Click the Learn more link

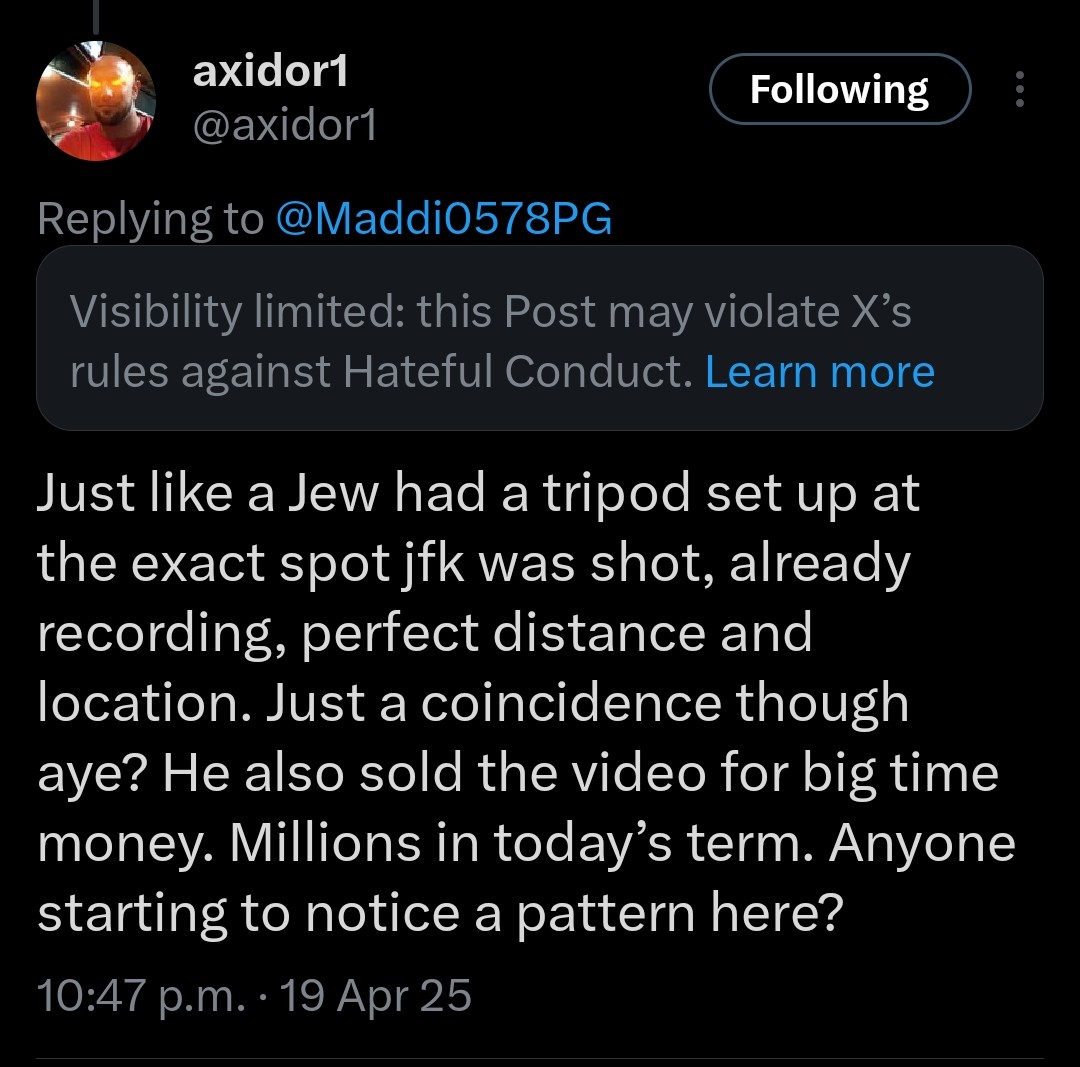point(820,372)
